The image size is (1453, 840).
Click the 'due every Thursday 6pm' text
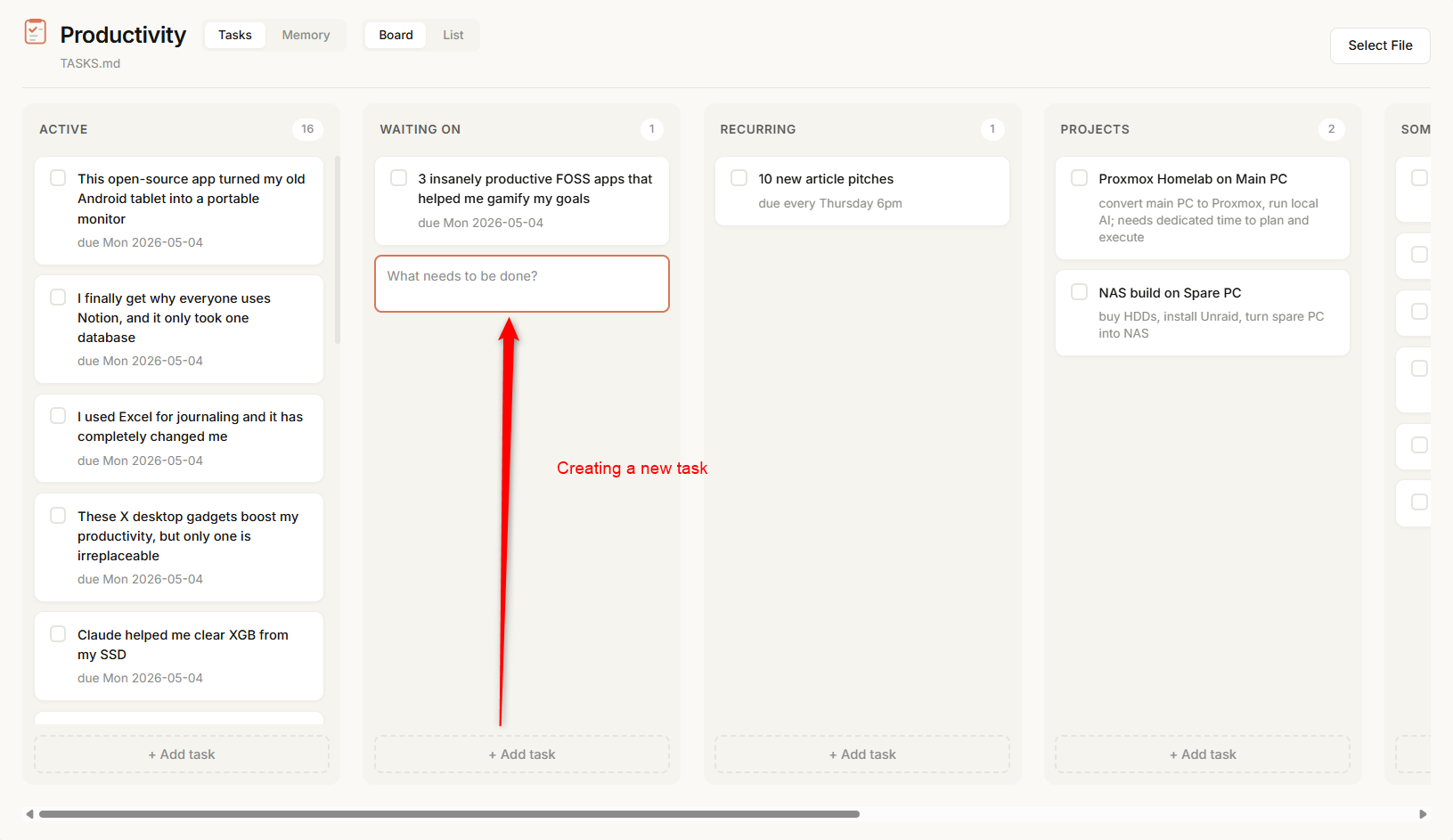pos(830,203)
